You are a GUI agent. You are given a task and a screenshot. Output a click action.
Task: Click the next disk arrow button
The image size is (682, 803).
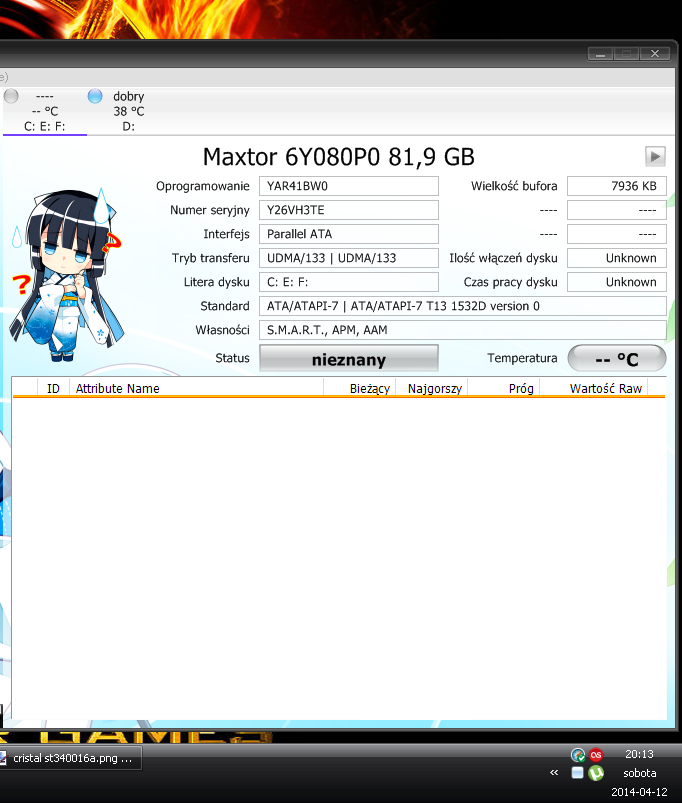pyautogui.click(x=655, y=156)
